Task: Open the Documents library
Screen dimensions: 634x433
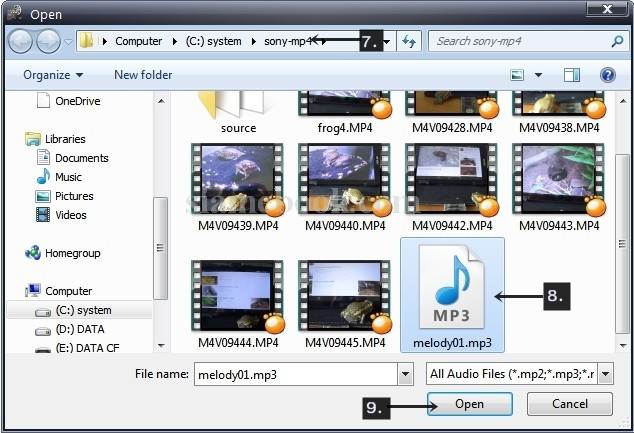Action: pyautogui.click(x=82, y=158)
